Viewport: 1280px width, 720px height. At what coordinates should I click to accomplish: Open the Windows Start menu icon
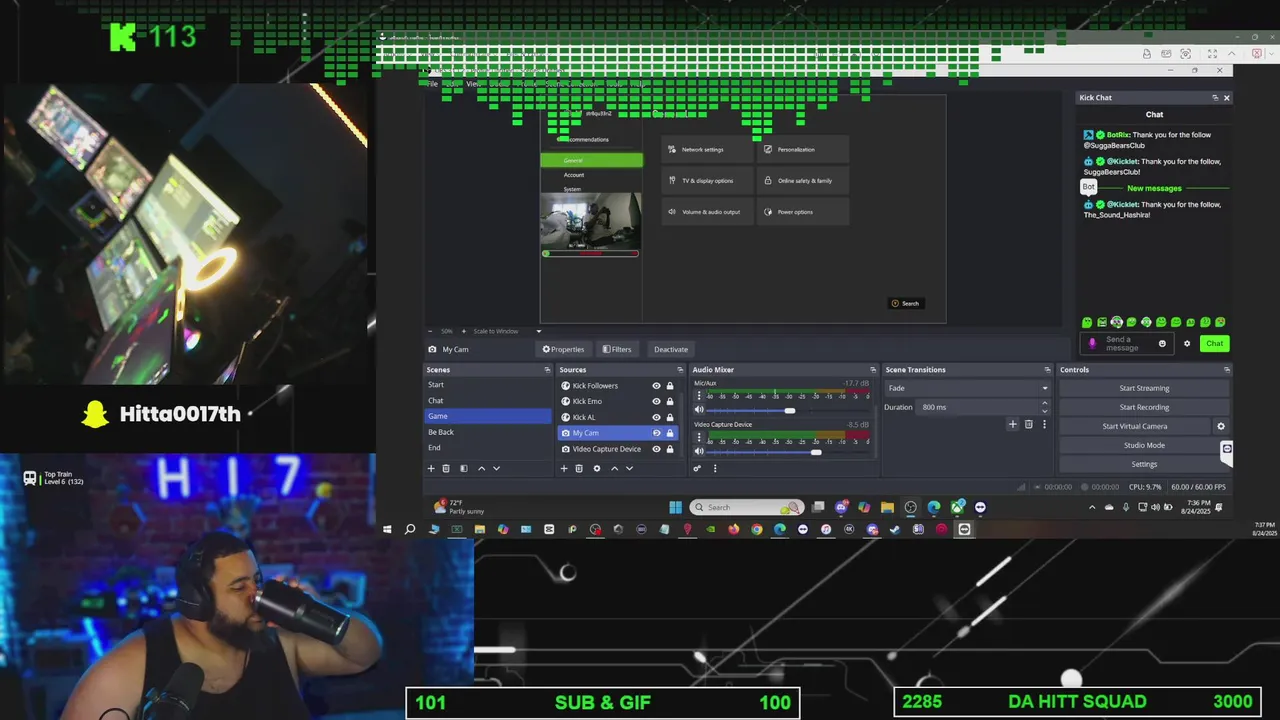[675, 507]
